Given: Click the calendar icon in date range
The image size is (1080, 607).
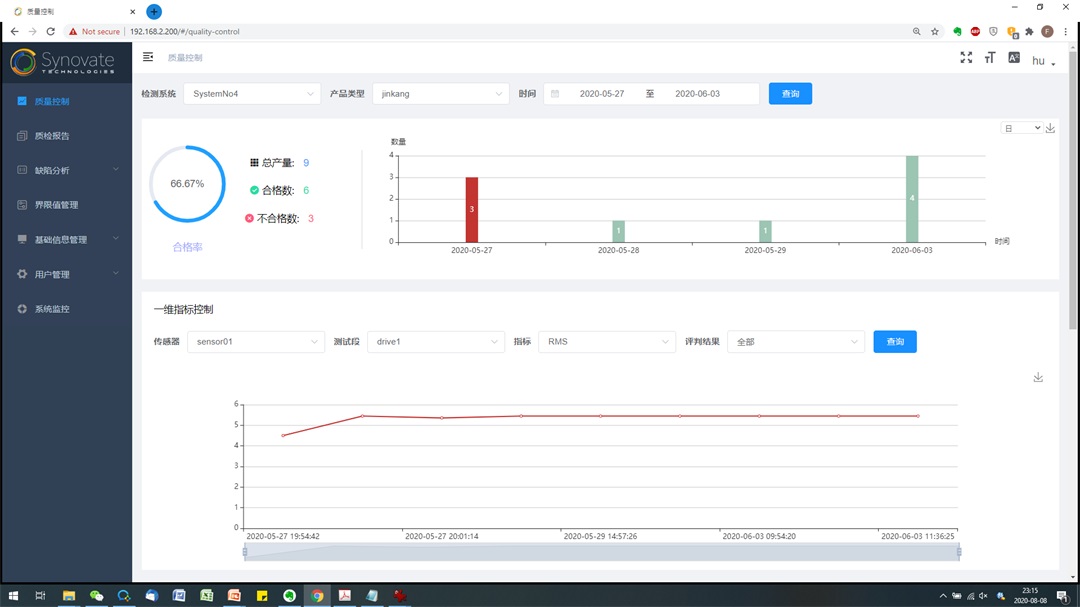Looking at the screenshot, I should tap(555, 94).
